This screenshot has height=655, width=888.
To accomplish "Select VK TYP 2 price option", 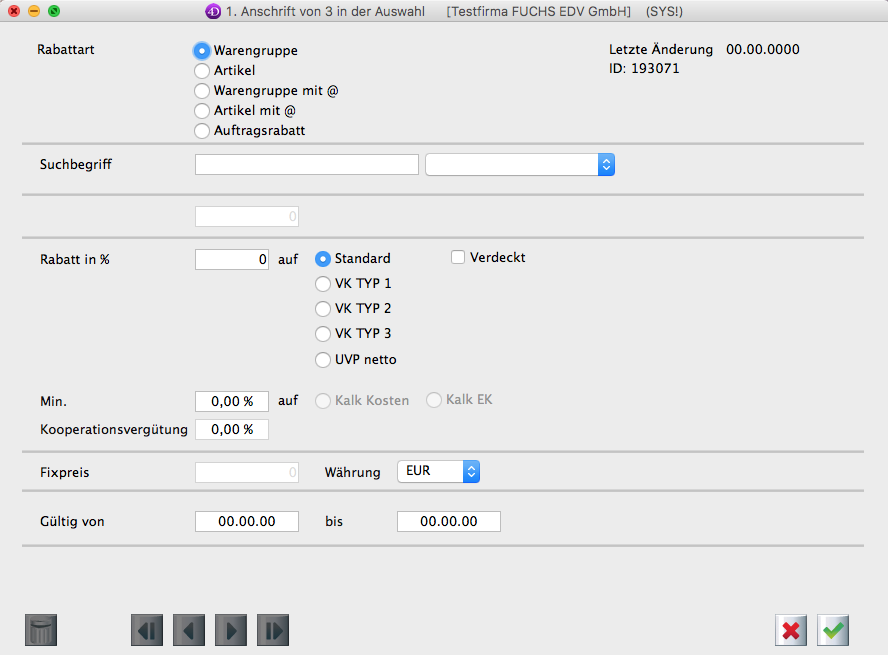I will coord(323,309).
